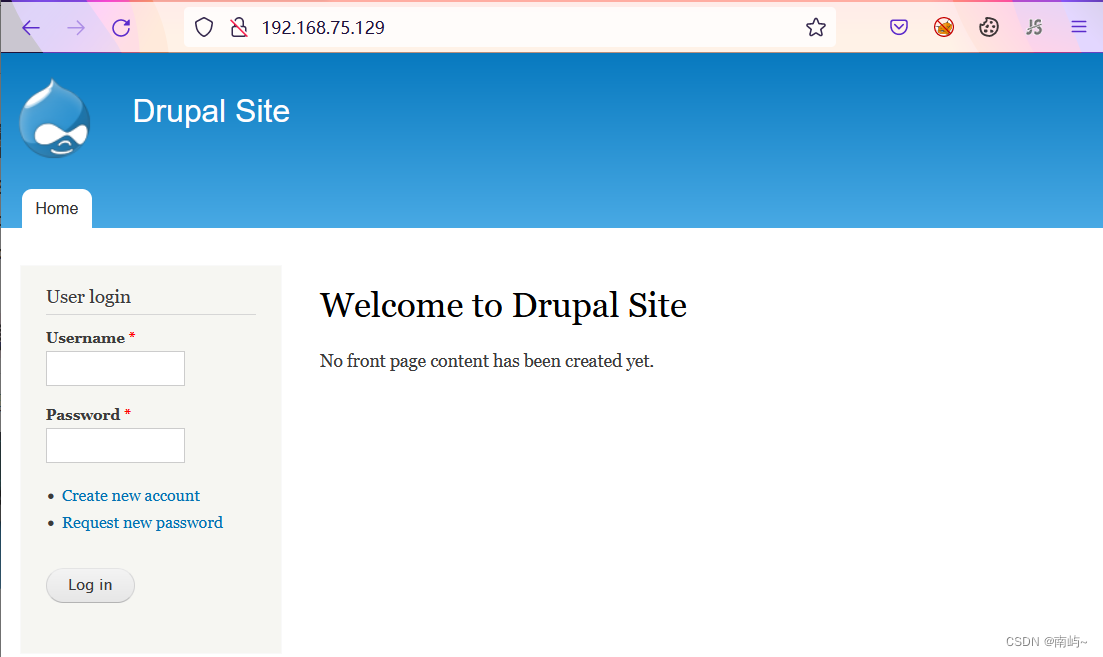Go back with the browser back arrow
The height and width of the screenshot is (657, 1103).
point(31,27)
